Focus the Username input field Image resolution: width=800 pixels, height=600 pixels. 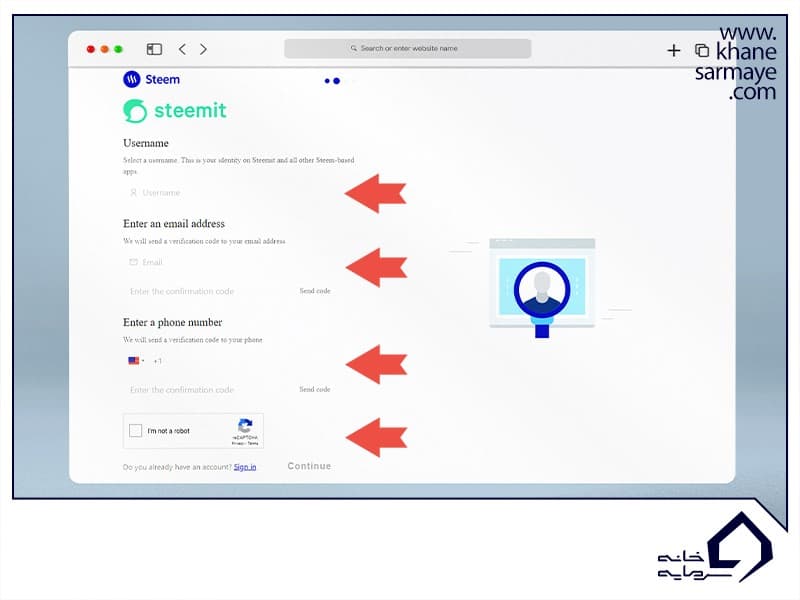tap(228, 193)
